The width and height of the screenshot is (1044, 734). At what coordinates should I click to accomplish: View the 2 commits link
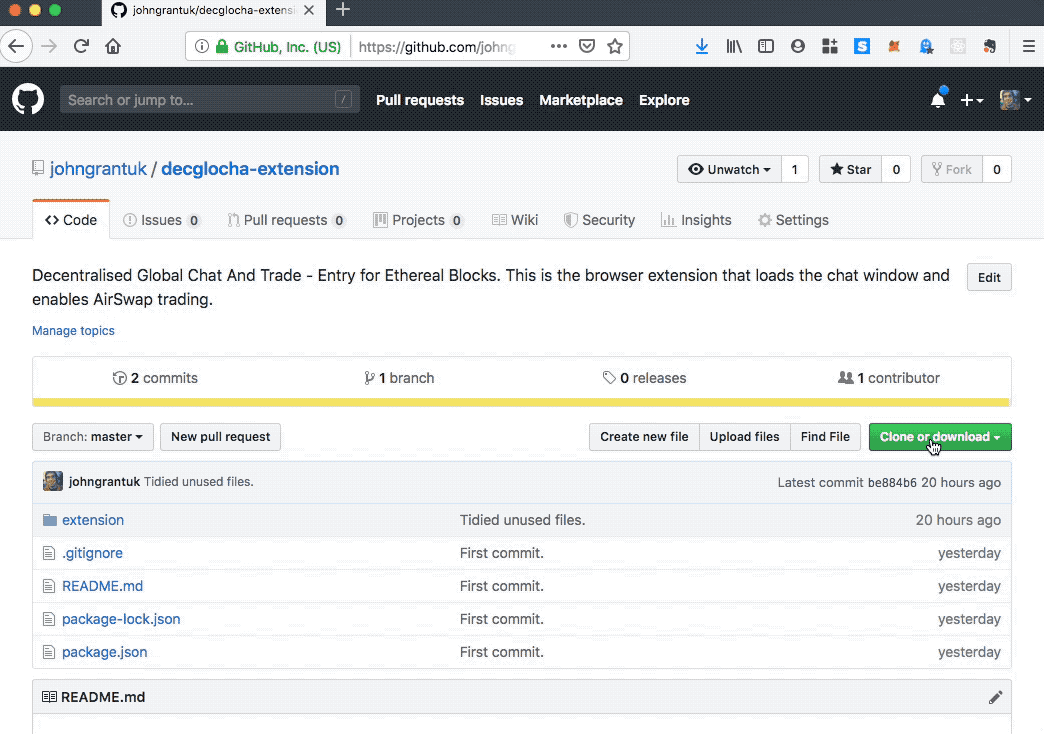point(155,378)
